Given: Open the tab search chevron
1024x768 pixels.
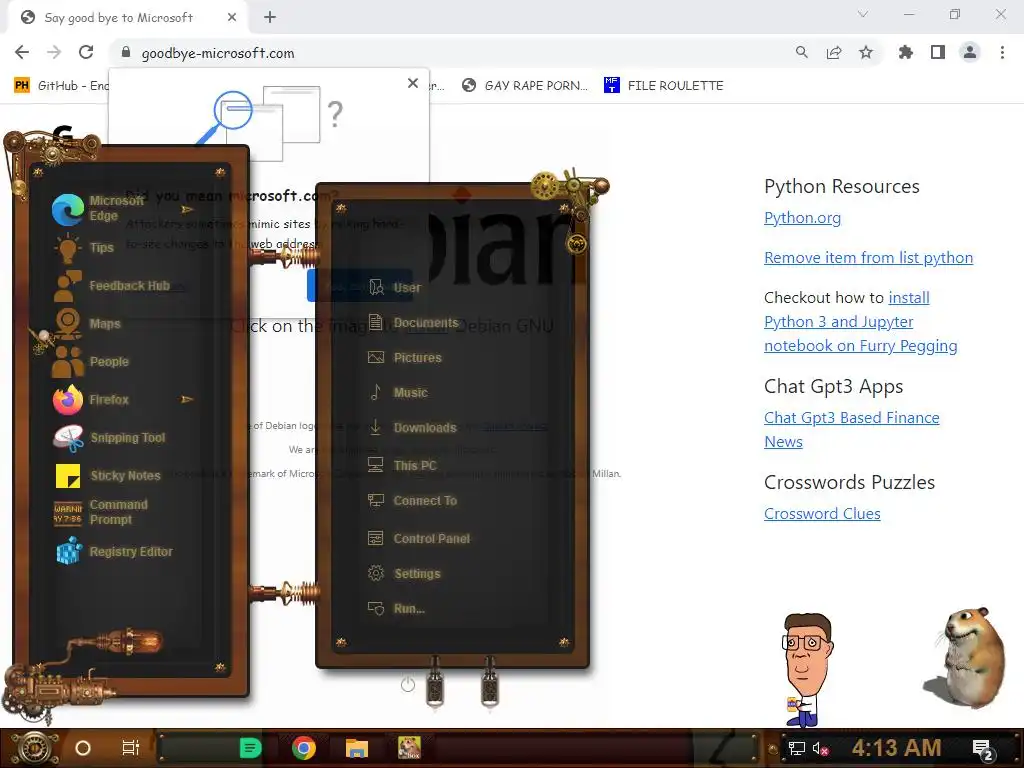Looking at the screenshot, I should (863, 14).
